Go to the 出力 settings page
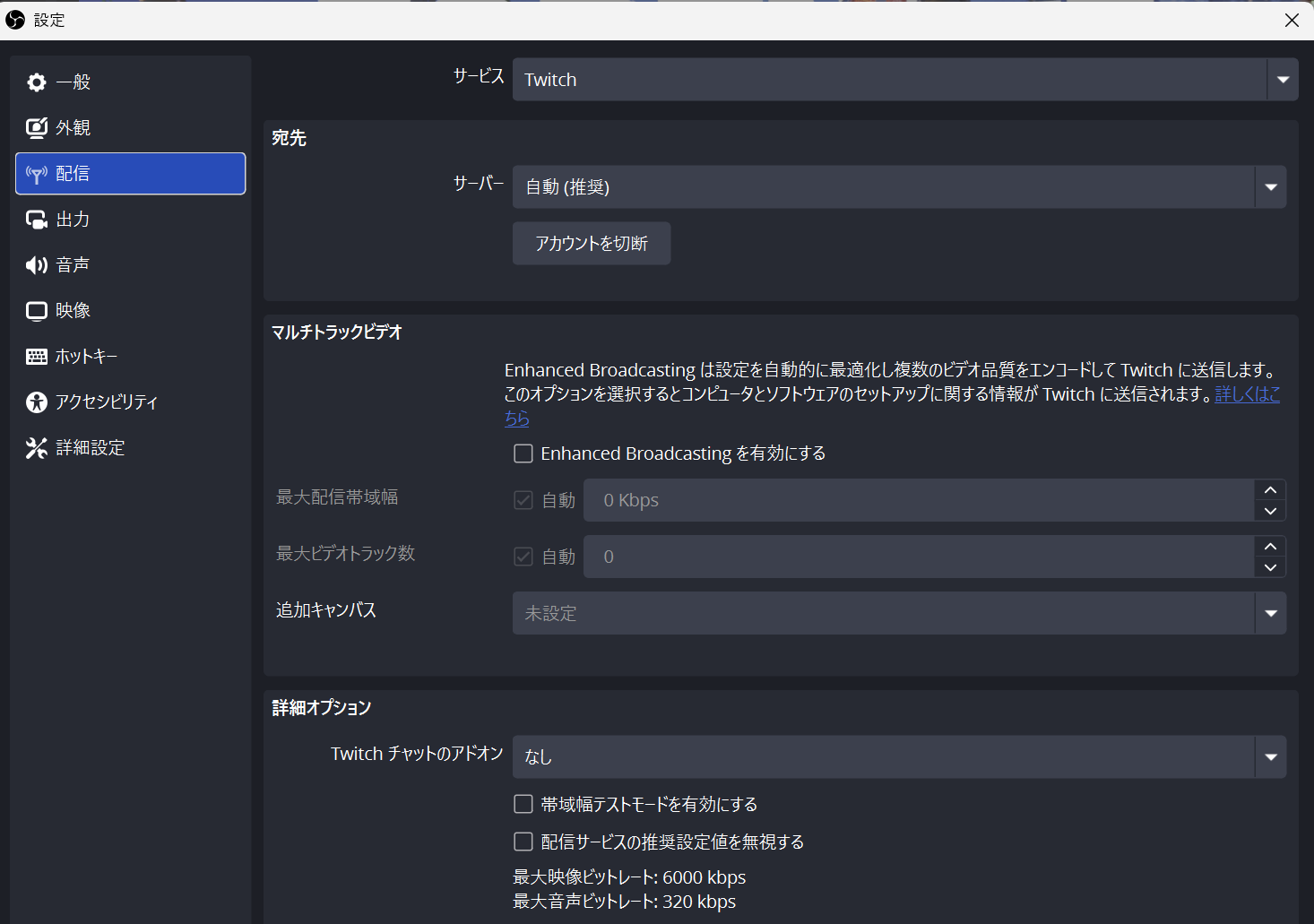 pyautogui.click(x=131, y=220)
